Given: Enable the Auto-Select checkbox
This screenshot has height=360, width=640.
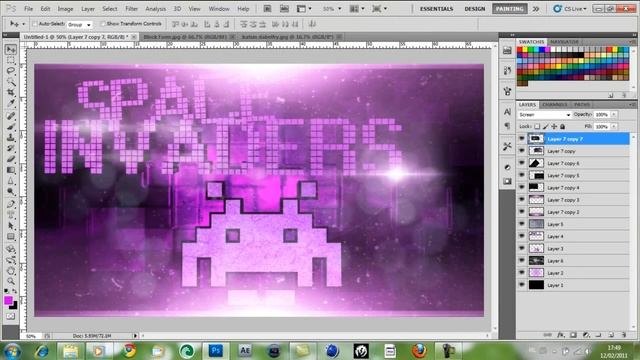Looking at the screenshot, I should (x=35, y=24).
